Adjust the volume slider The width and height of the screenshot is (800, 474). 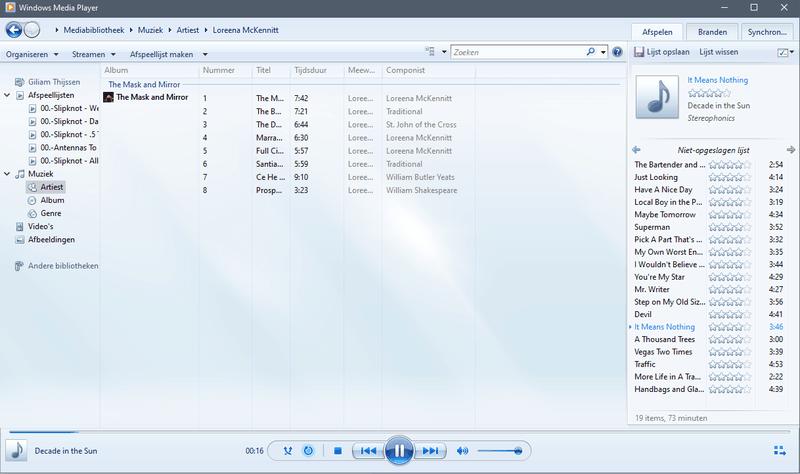click(x=499, y=451)
